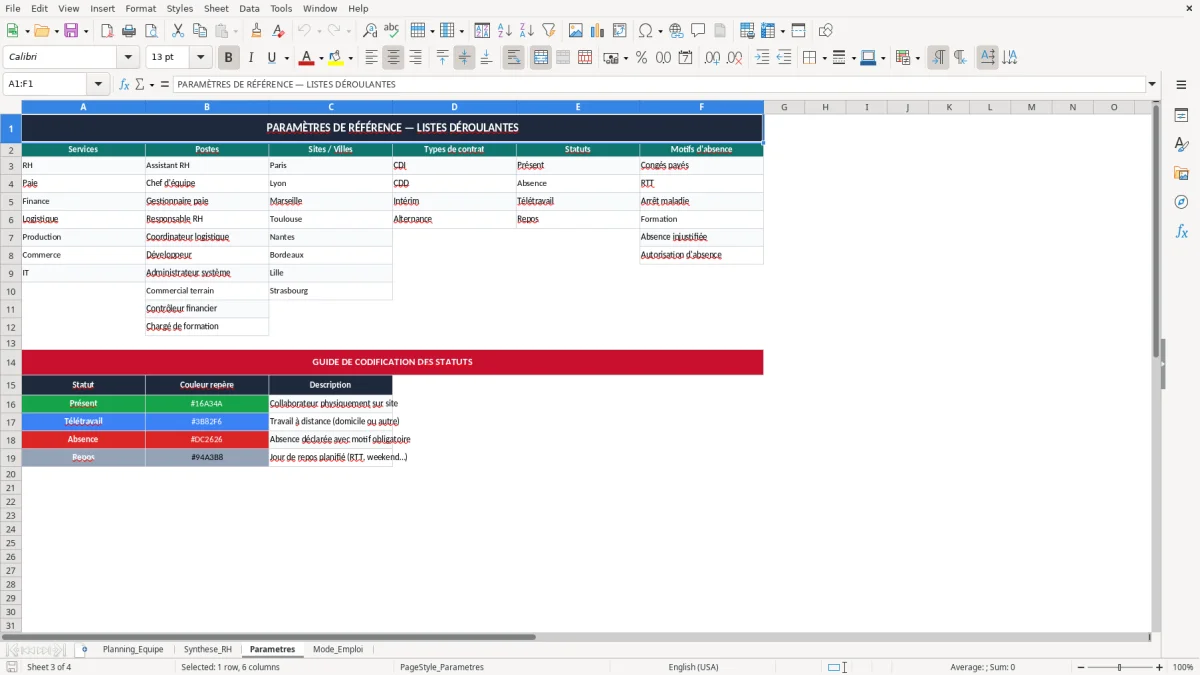Click row 14 header
This screenshot has height=675, width=1200.
click(x=11, y=362)
